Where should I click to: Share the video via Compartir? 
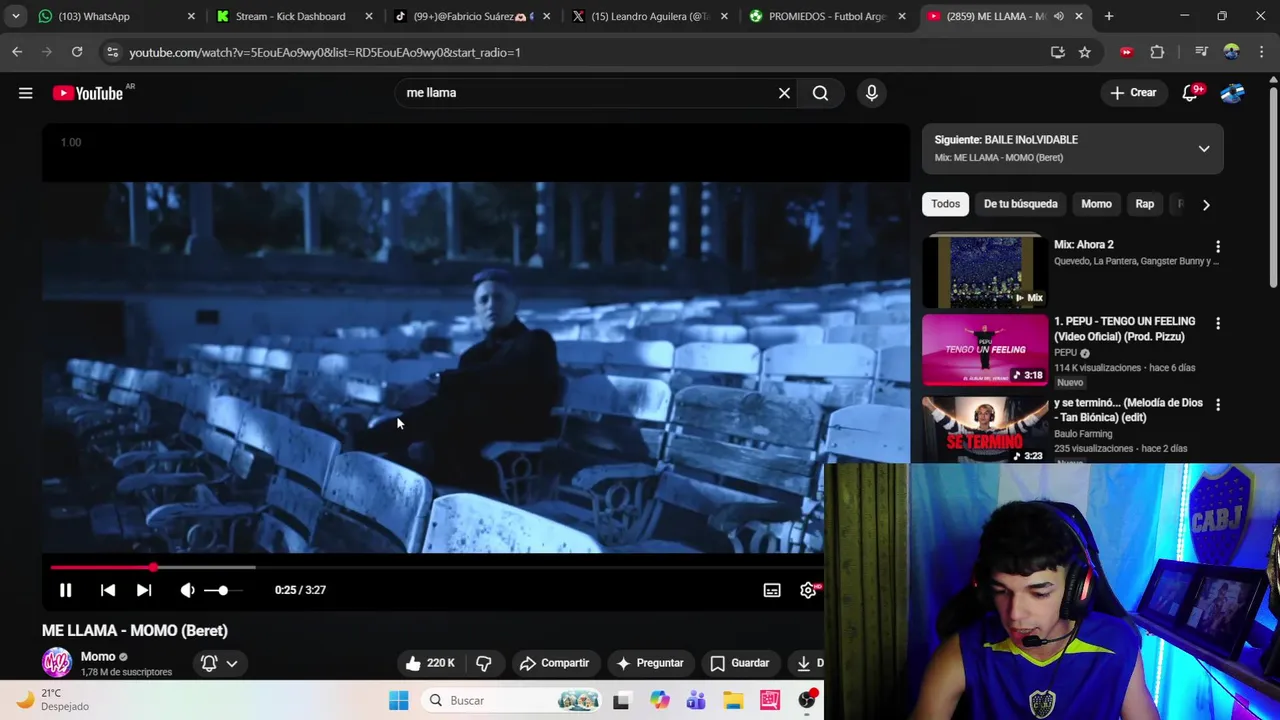point(555,663)
